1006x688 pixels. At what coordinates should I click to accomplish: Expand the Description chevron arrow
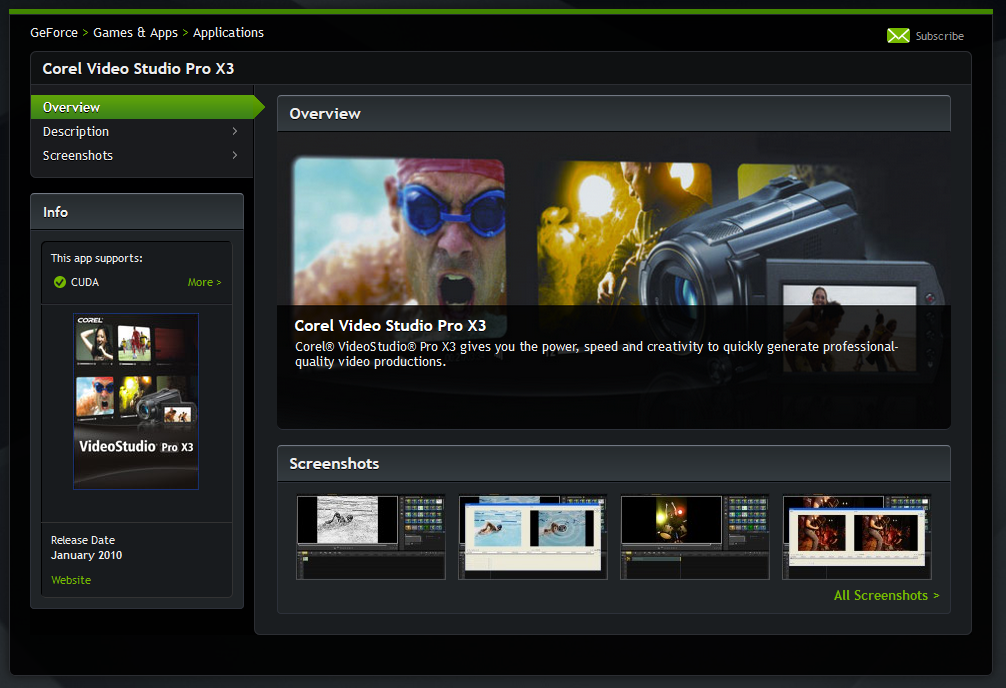235,131
